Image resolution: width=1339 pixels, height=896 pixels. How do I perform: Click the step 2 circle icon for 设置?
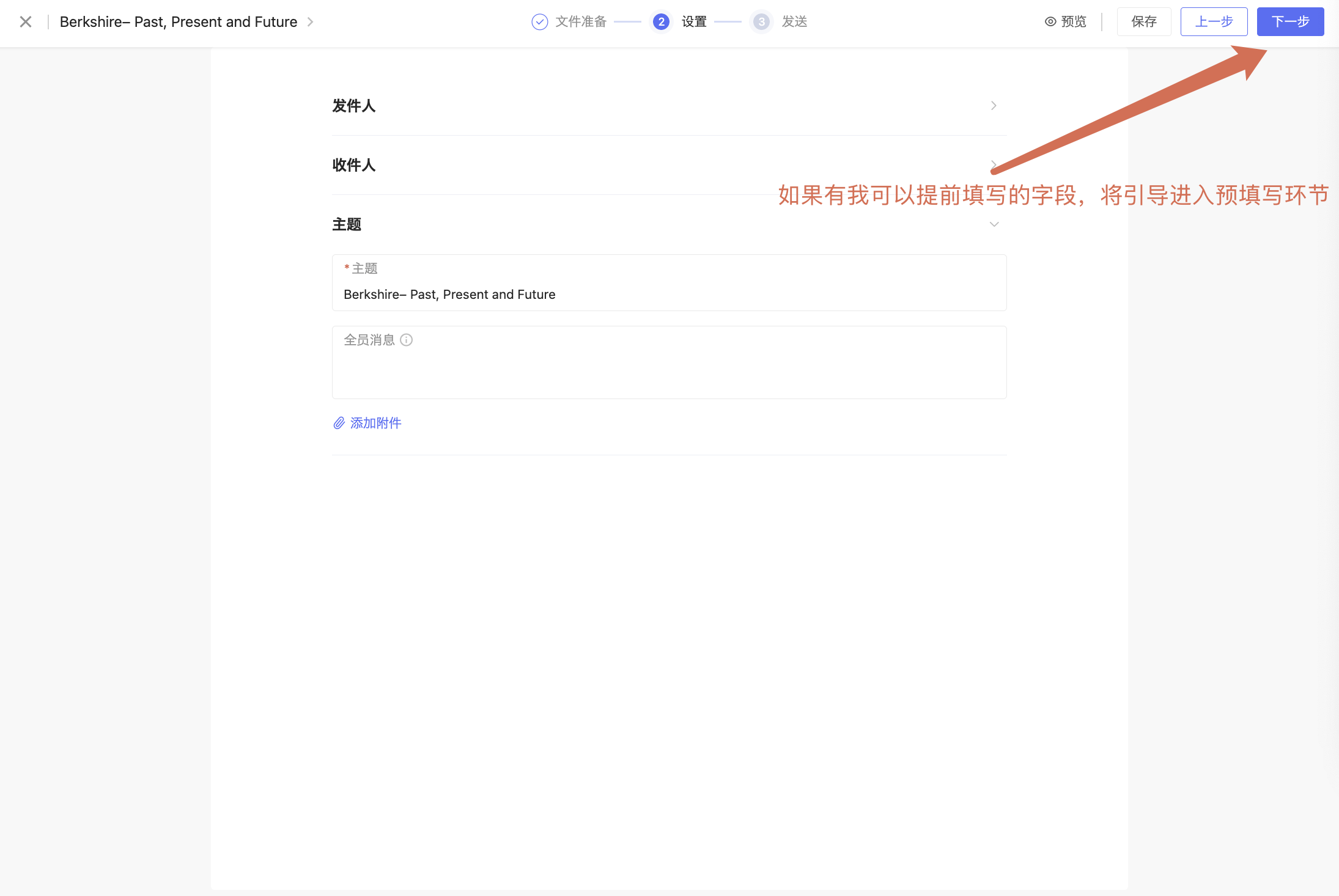tap(661, 22)
